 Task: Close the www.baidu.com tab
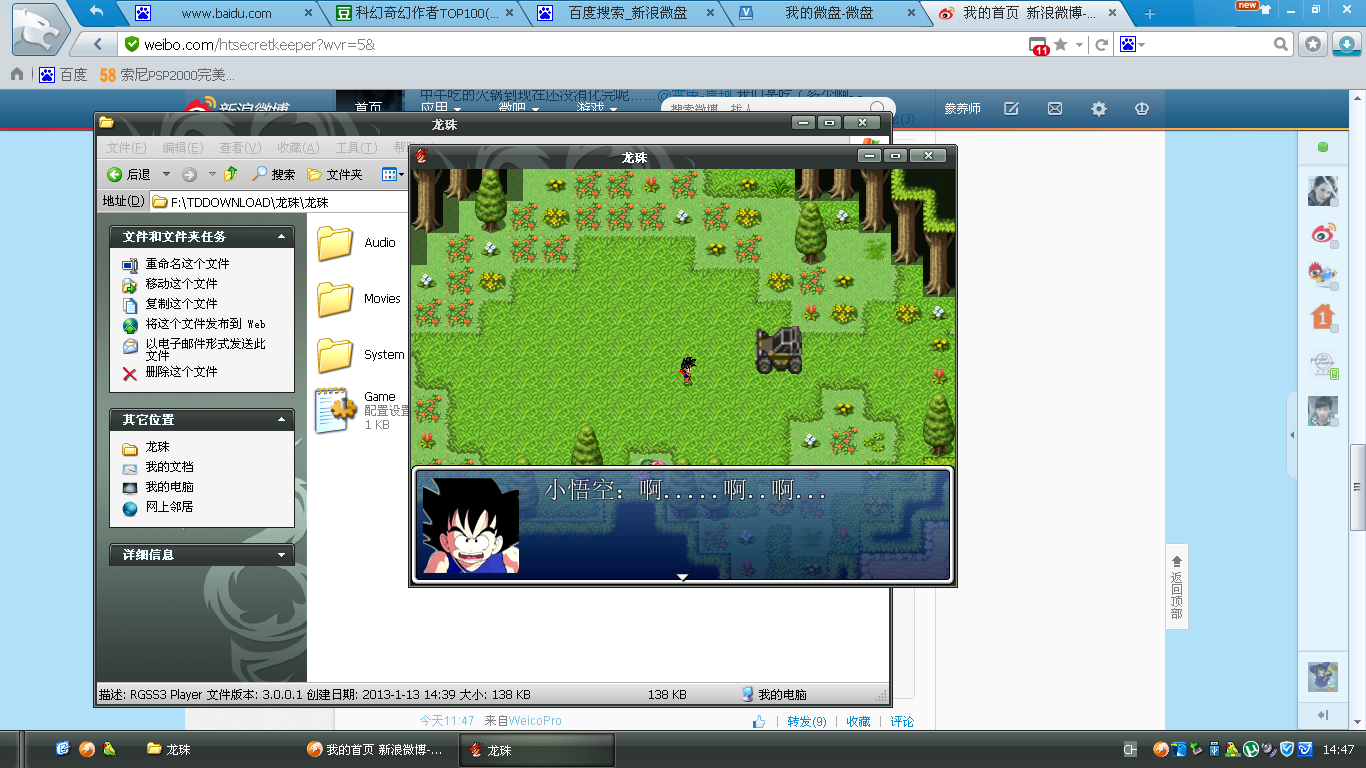pyautogui.click(x=308, y=14)
